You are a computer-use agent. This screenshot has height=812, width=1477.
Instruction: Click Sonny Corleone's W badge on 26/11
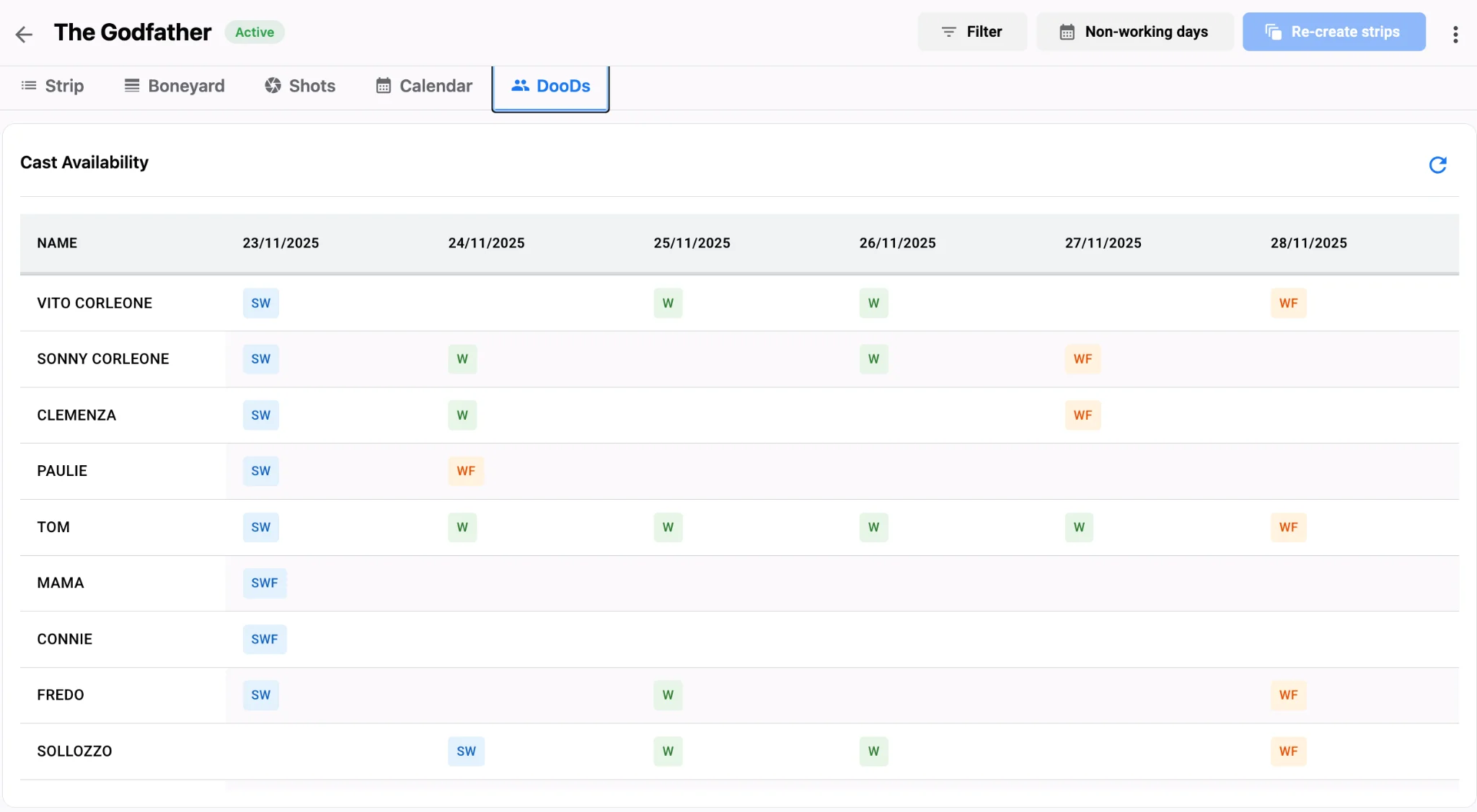pos(873,359)
